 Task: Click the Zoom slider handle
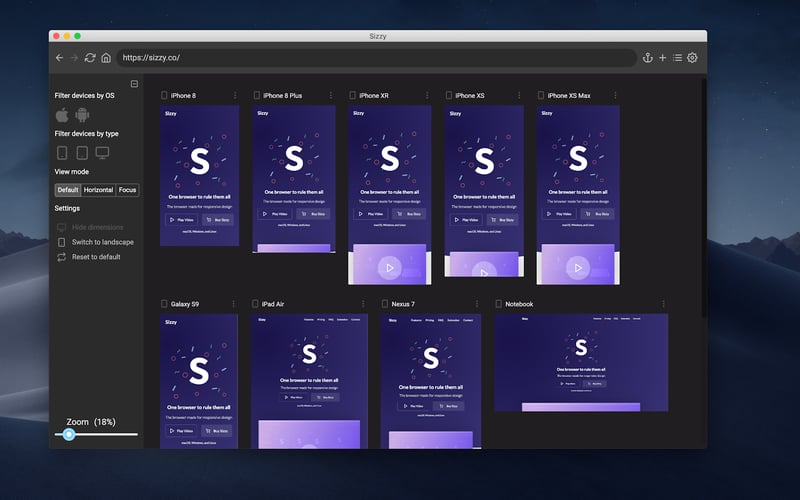coord(69,434)
